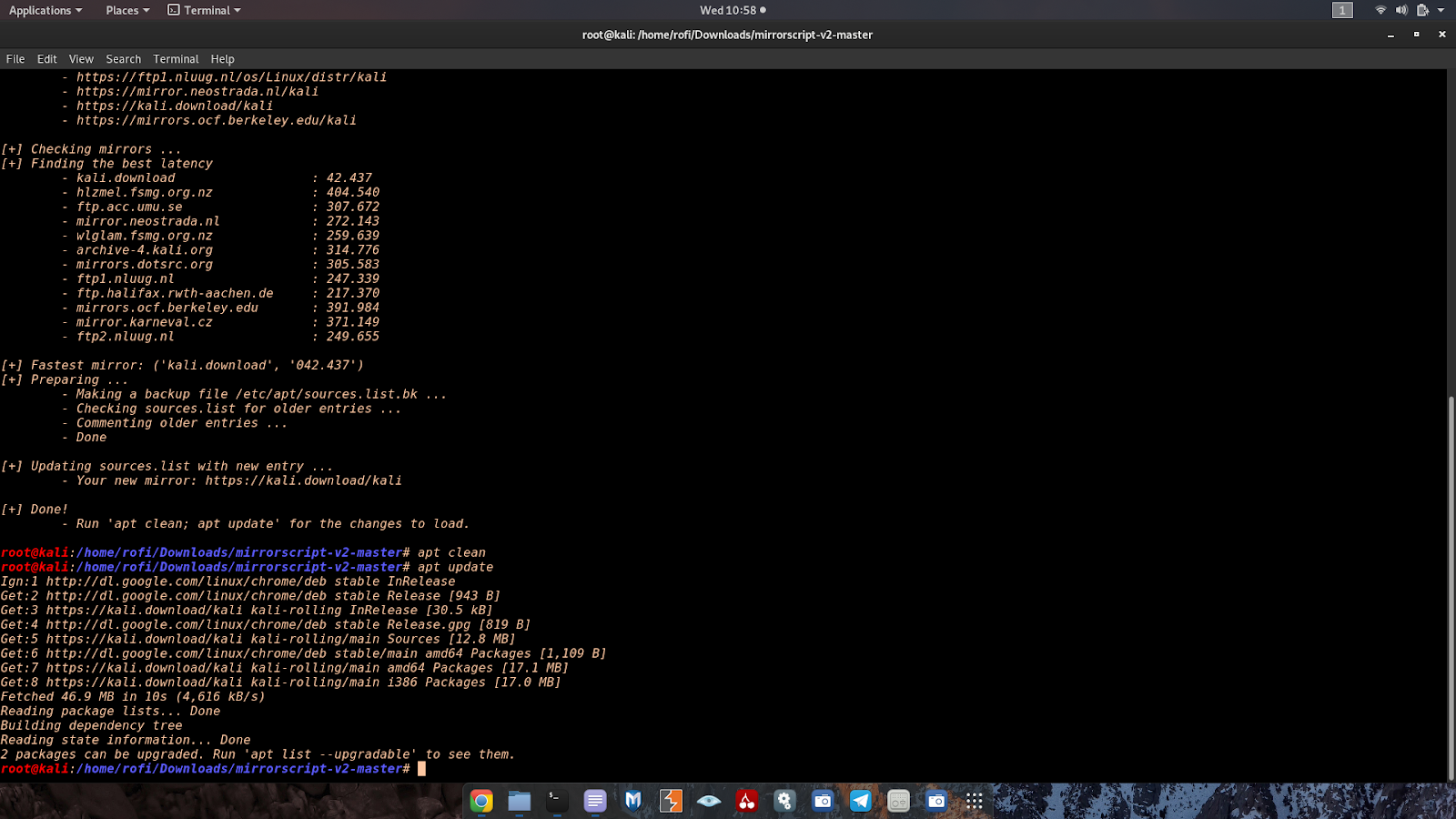Open the gears Tweaks icon in dock
1456x819 pixels.
784,801
